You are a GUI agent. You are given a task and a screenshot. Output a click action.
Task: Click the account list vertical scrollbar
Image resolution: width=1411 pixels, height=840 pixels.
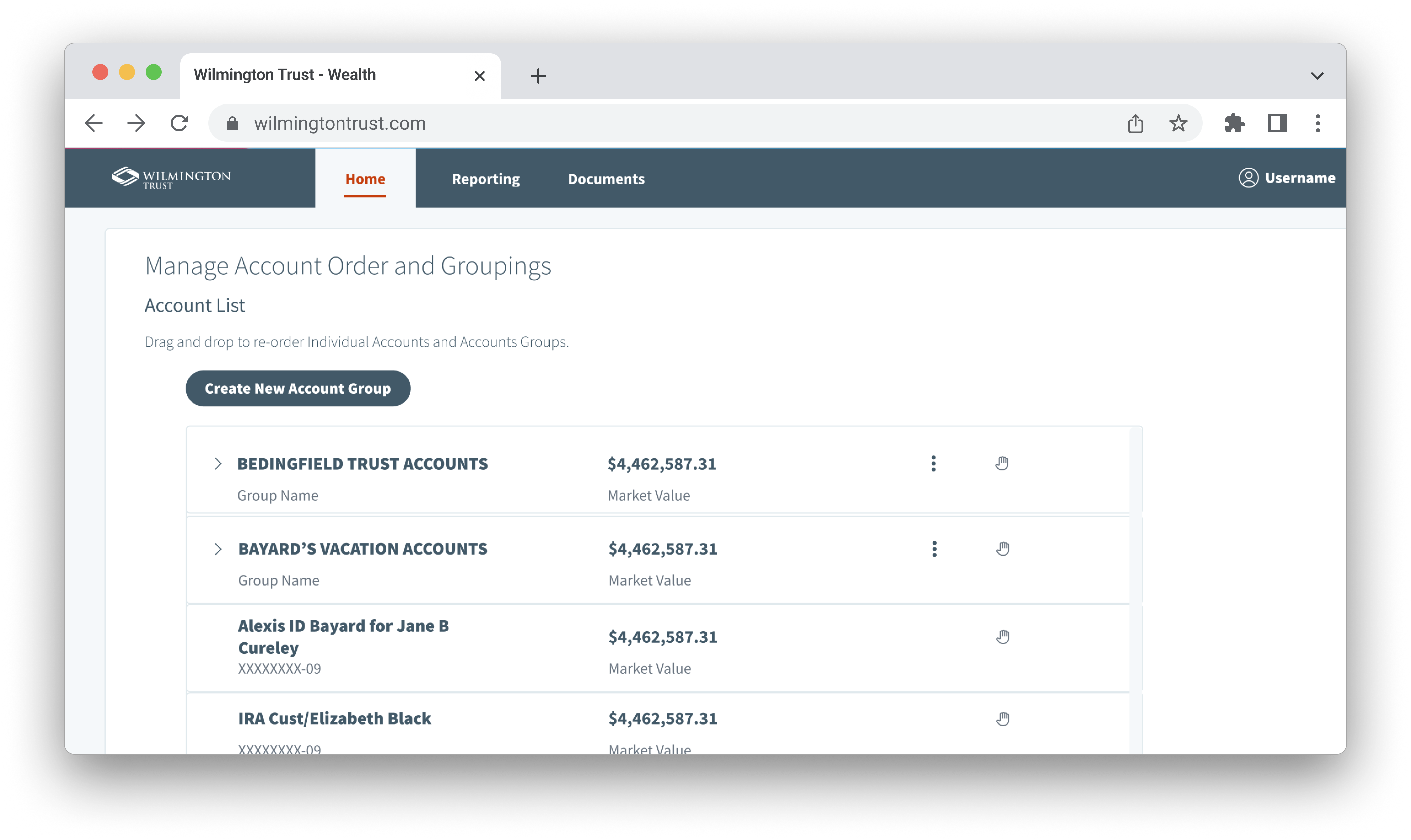tap(1135, 590)
